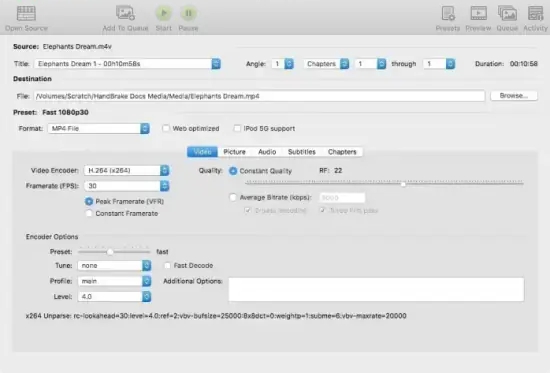Screen dimensions: 550x373
Task: Select Average Bitrate (kbps) radio button
Action: coord(233,197)
